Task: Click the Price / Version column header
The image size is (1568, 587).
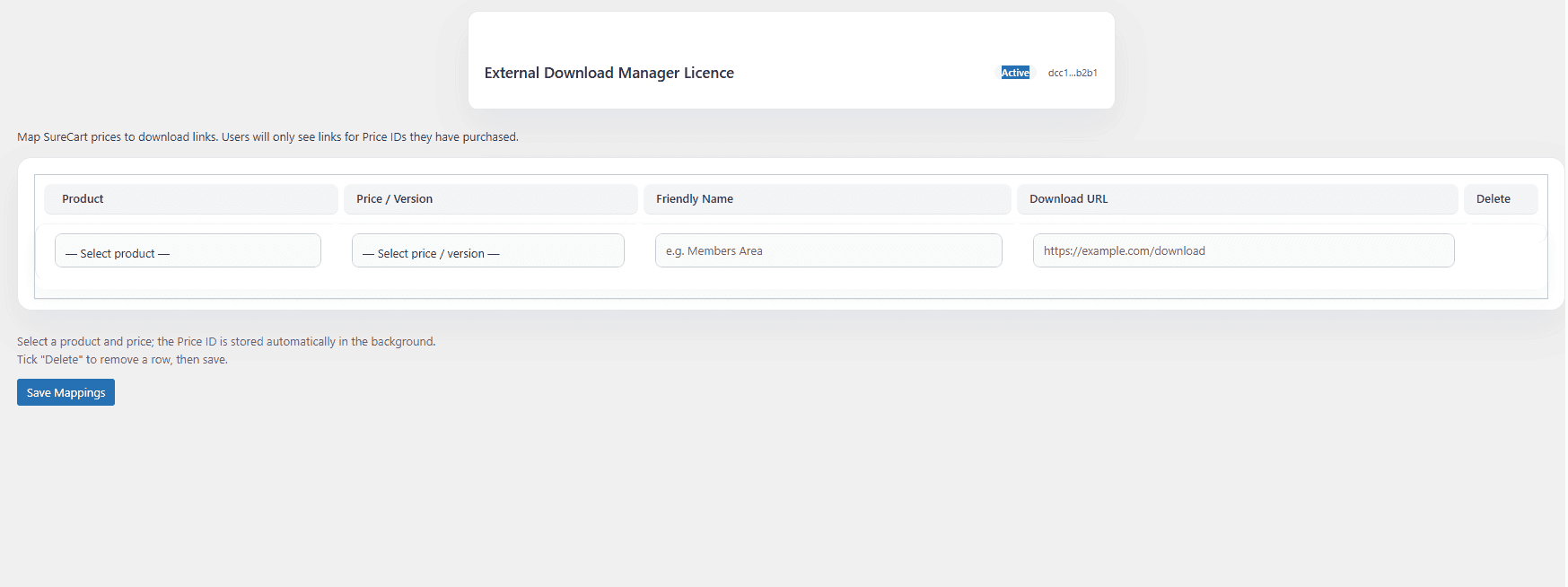Action: click(x=491, y=199)
